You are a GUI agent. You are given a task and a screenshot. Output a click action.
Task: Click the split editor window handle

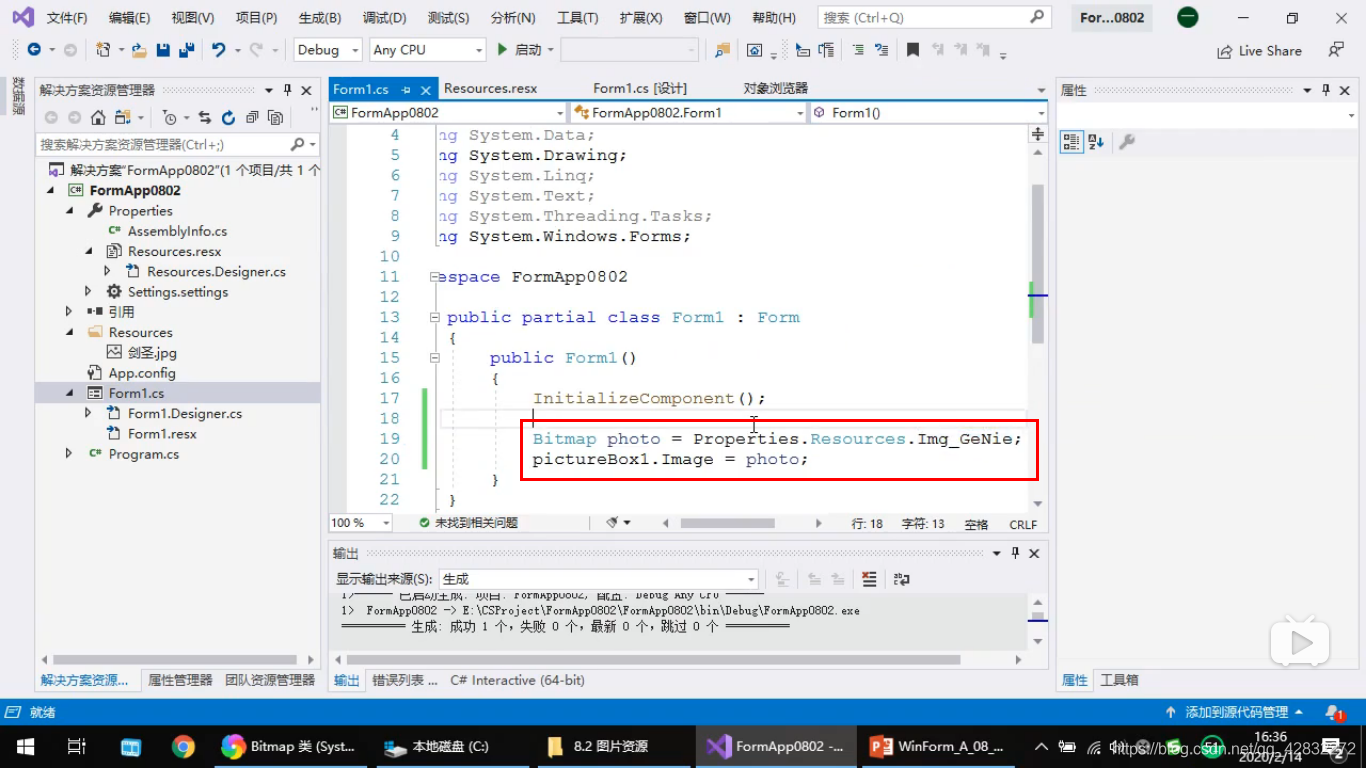pos(1037,133)
